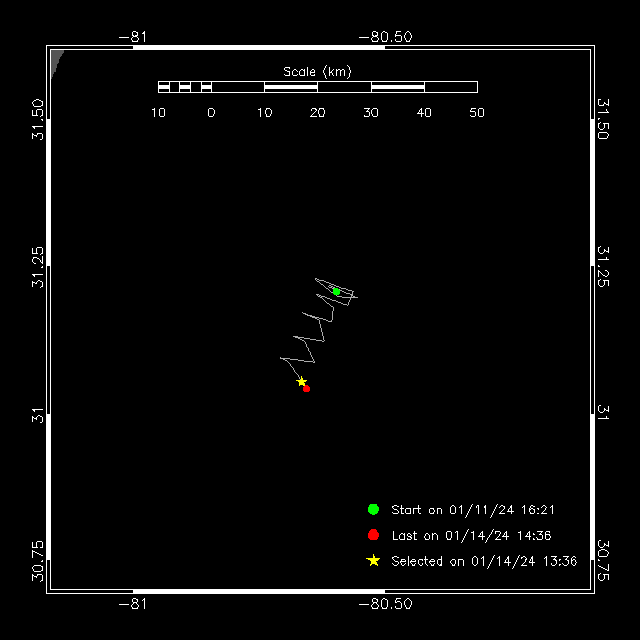Image resolution: width=640 pixels, height=640 pixels.
Task: Click the left '31.50' latitude label
Action: click(38, 119)
